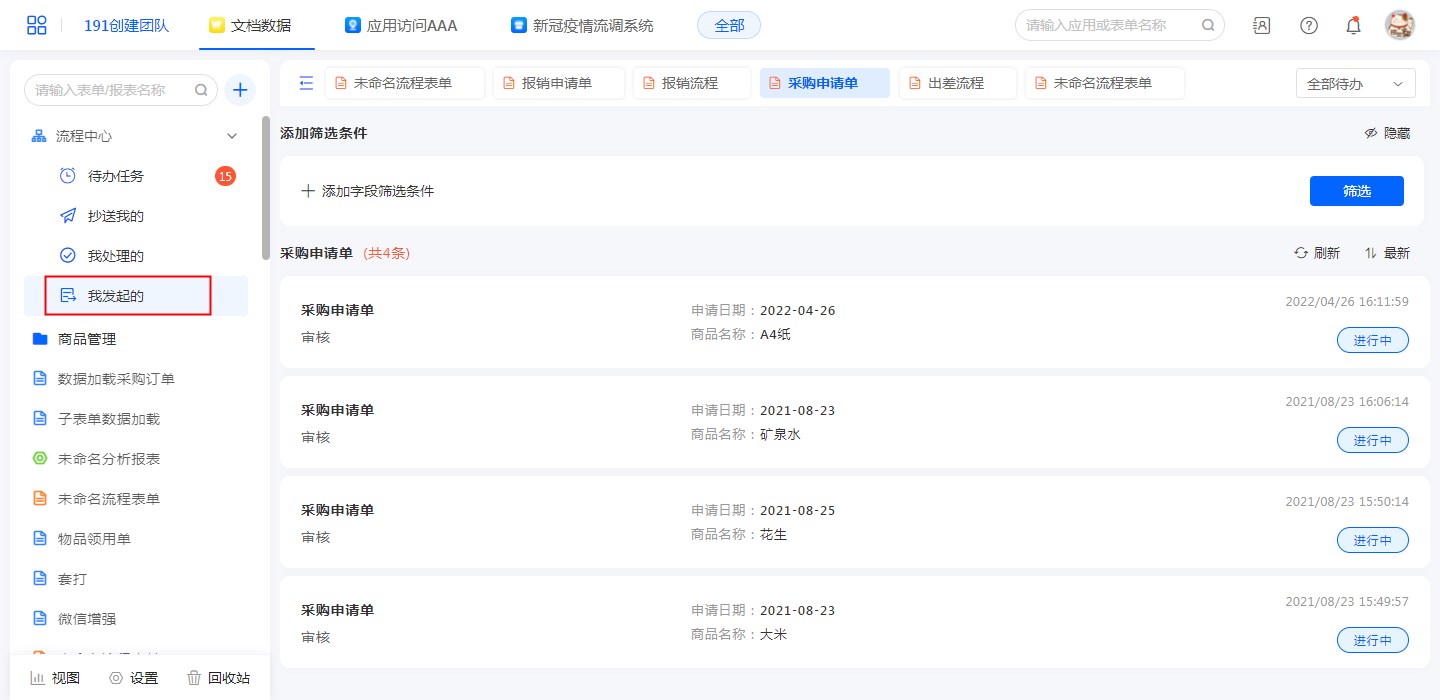Image resolution: width=1440 pixels, height=700 pixels.
Task: Click the 刷新 refresh button
Action: coord(1317,253)
